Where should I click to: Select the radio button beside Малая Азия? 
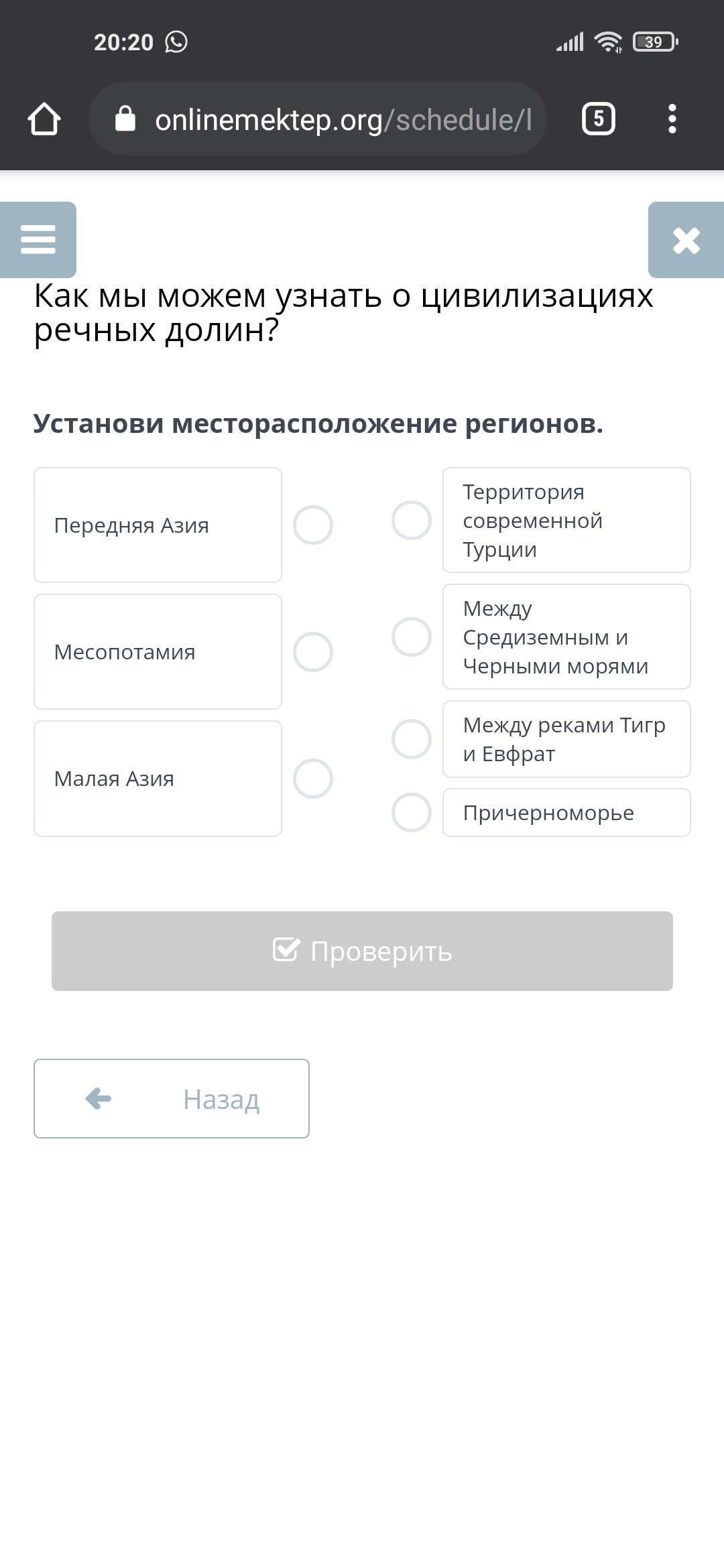(x=313, y=779)
